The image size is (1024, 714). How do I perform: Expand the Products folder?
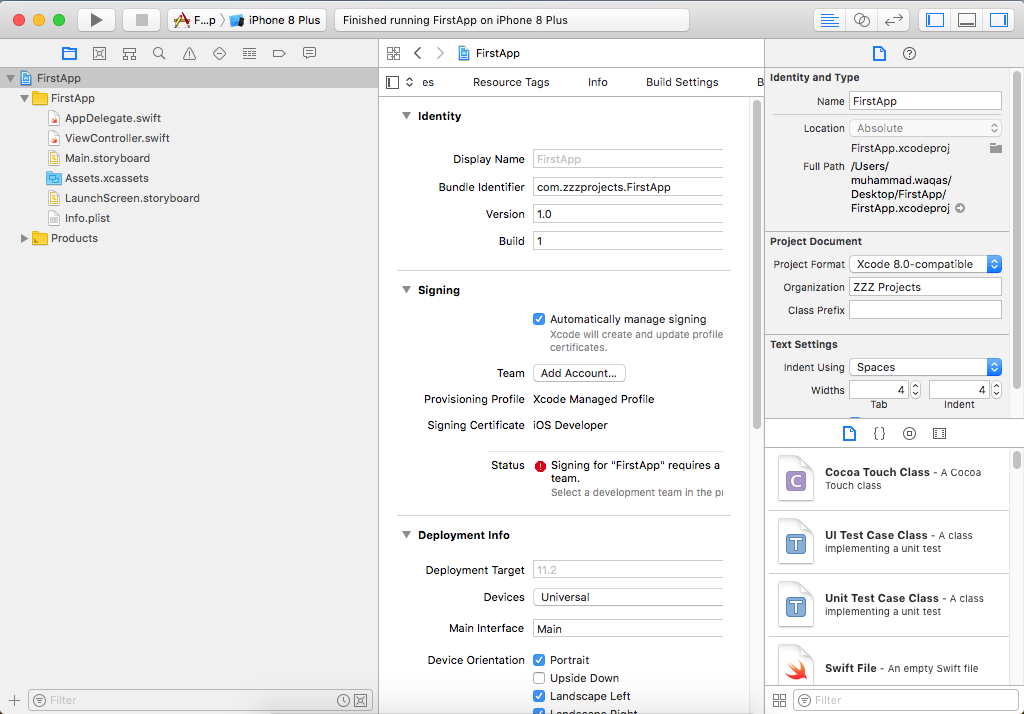[24, 238]
